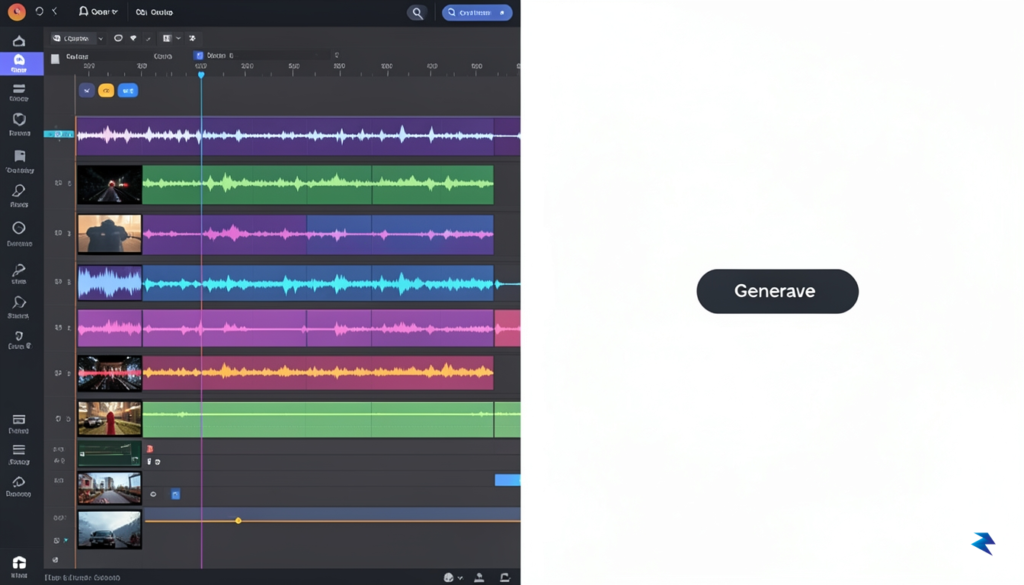Select the silhouetted person thumbnail
The height and width of the screenshot is (585, 1024).
(109, 234)
